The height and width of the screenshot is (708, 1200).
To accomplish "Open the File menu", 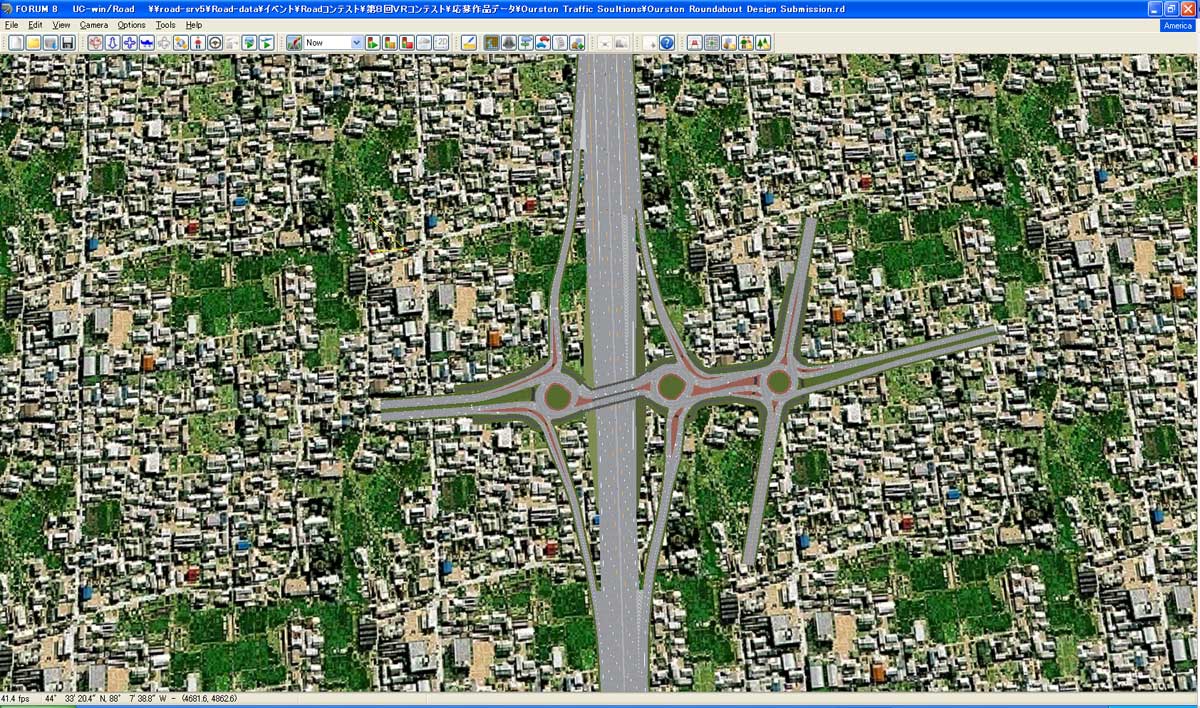I will [11, 24].
